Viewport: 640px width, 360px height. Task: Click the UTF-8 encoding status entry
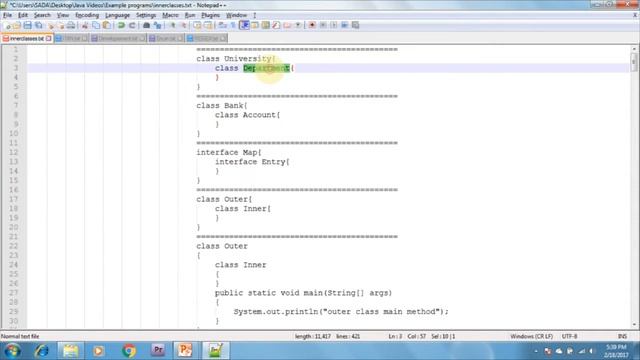(569, 336)
